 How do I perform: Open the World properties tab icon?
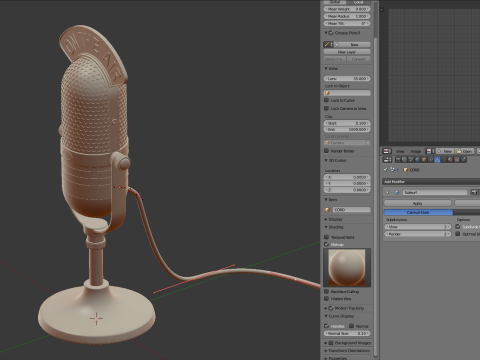tap(417, 159)
